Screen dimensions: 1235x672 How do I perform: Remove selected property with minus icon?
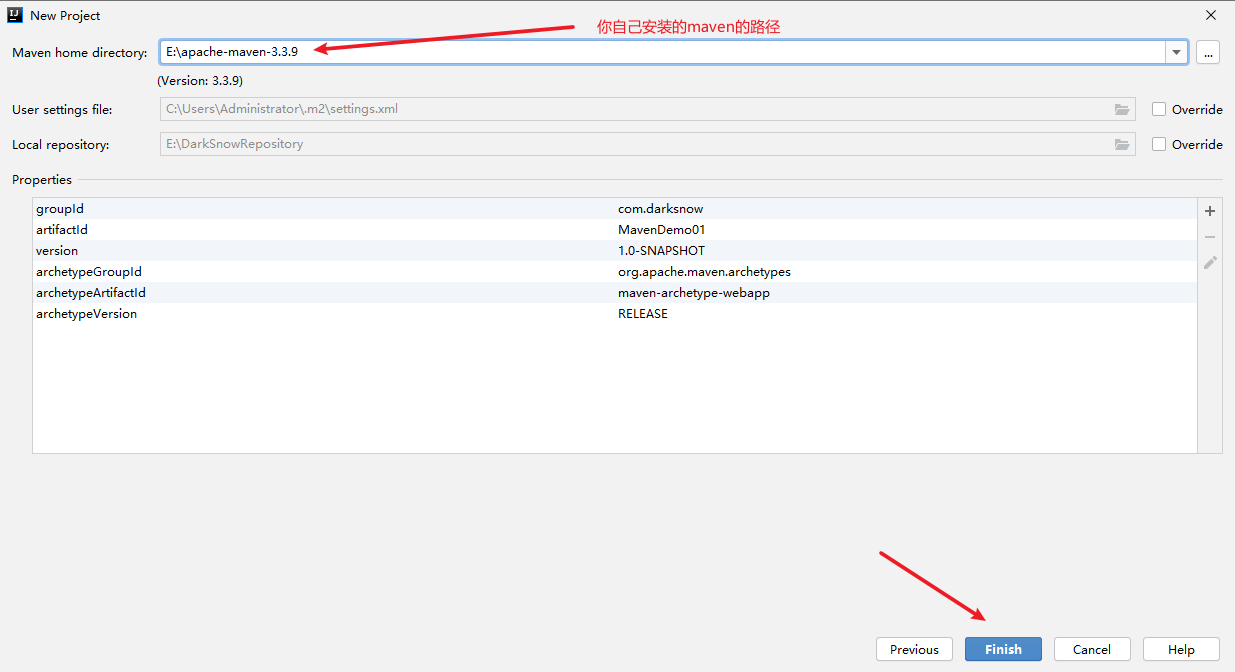tap(1210, 237)
